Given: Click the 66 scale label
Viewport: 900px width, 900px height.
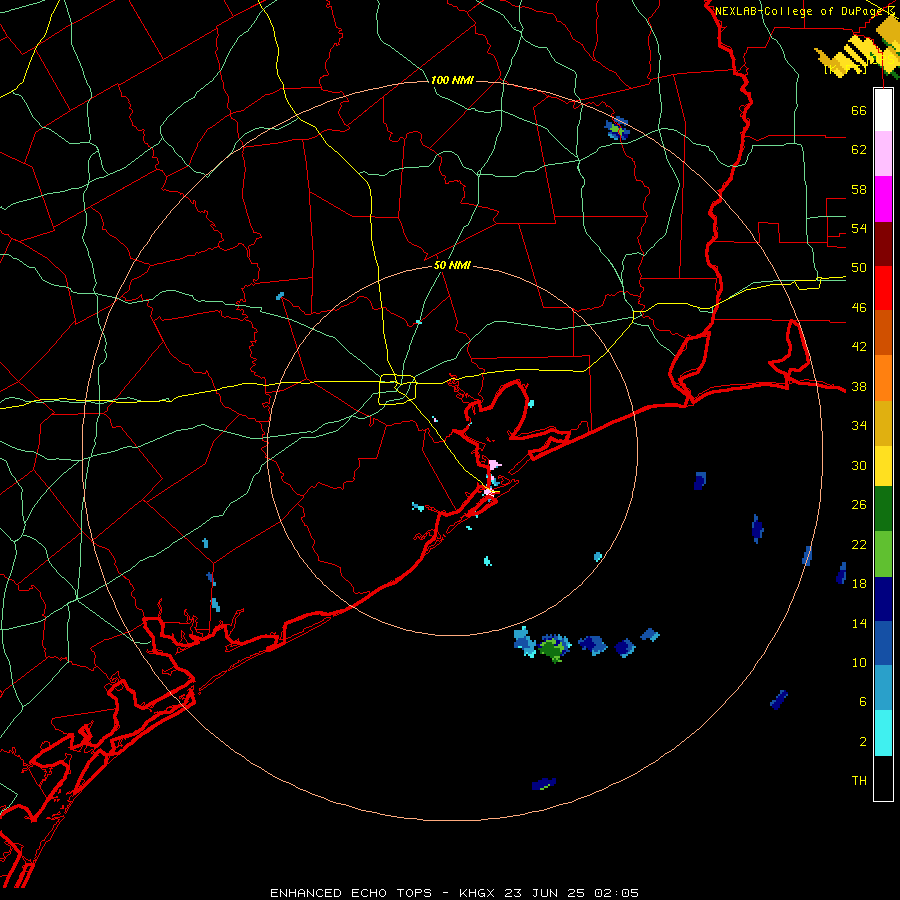Looking at the screenshot, I should (x=859, y=110).
